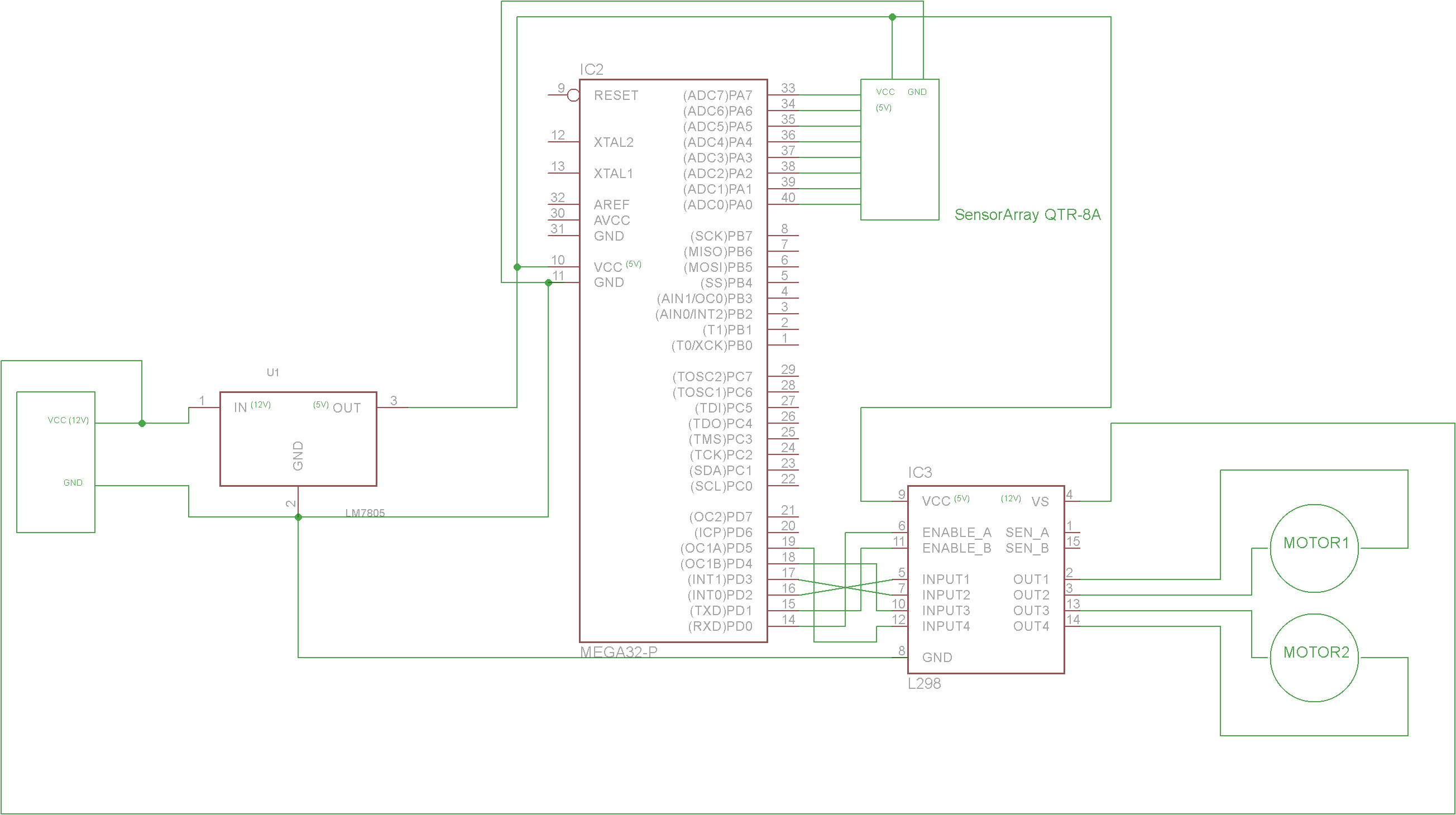Image resolution: width=1456 pixels, height=815 pixels.
Task: Click the SEN_A pin label
Action: (x=1028, y=533)
